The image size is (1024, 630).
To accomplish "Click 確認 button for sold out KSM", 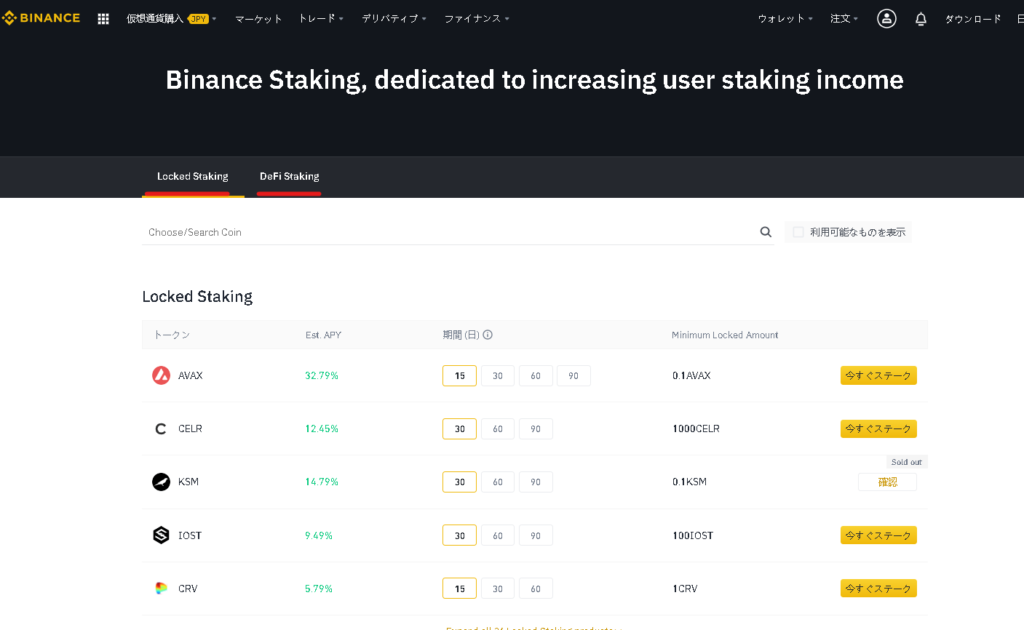I will tap(888, 482).
